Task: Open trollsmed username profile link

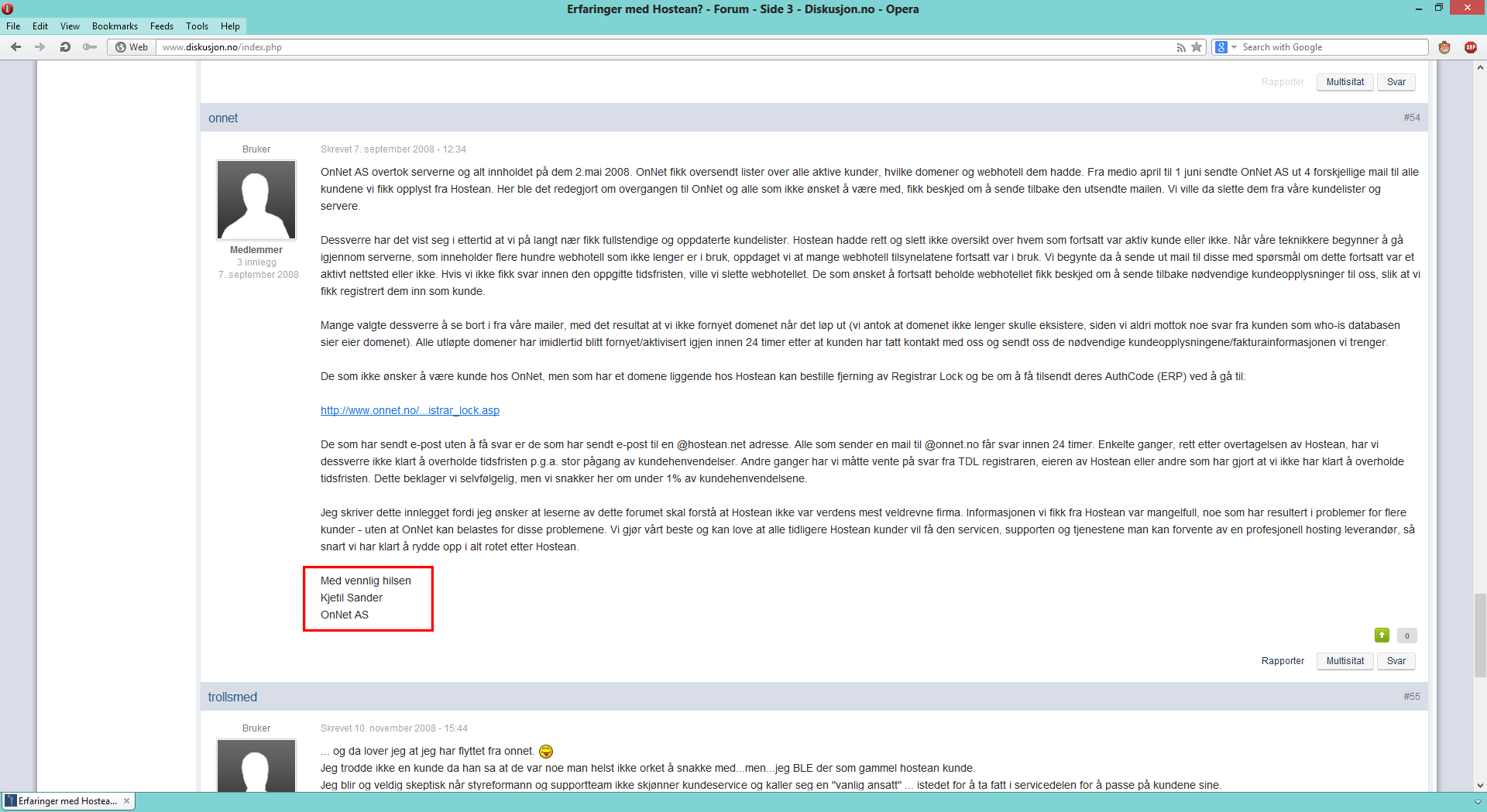Action: coord(232,697)
